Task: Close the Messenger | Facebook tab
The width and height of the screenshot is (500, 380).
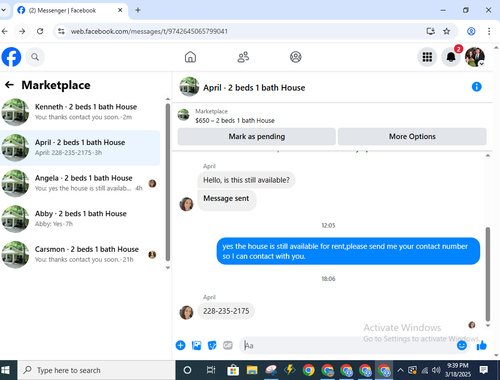Action: coord(120,10)
